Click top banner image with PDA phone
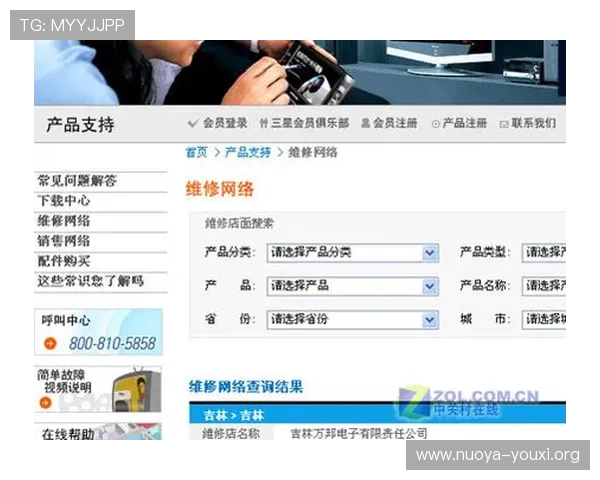The height and width of the screenshot is (480, 600). 300,73
